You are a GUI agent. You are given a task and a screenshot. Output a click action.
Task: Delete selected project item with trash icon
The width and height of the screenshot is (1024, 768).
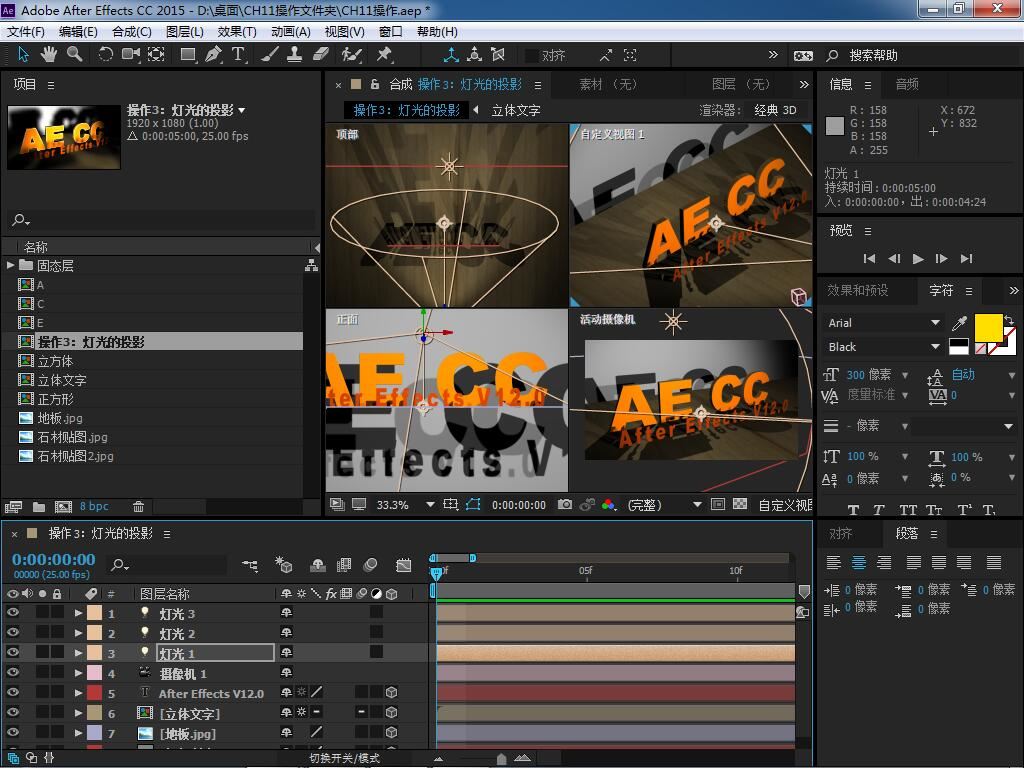click(138, 506)
